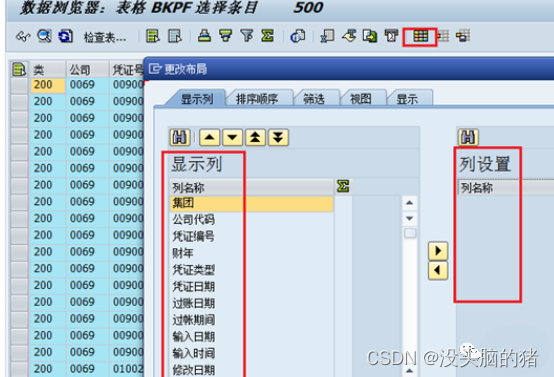Click the 公司 column header in table
554x377 pixels.
click(x=87, y=70)
